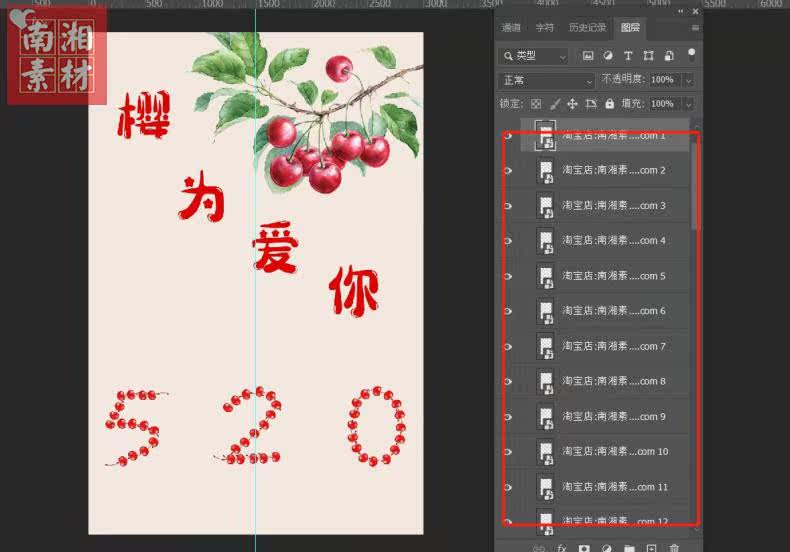Click link layers icon at panel bottom

[539, 548]
